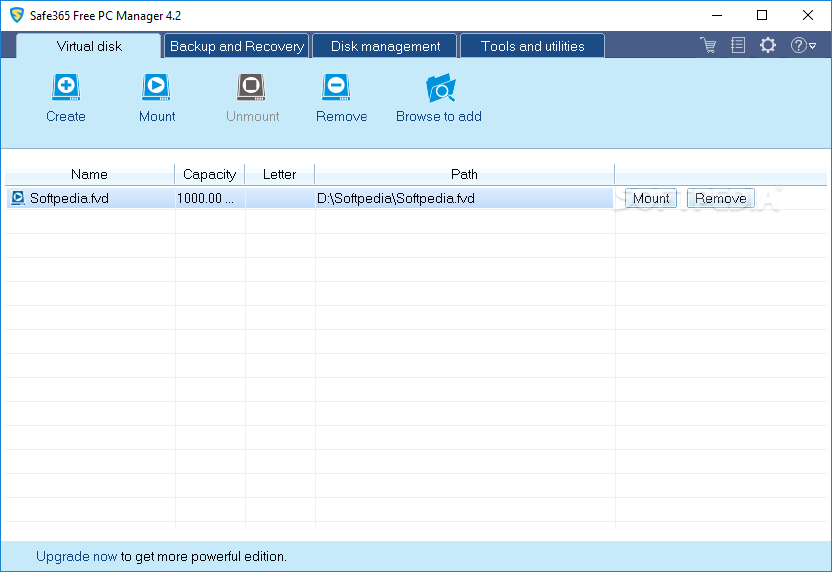The image size is (832, 572).
Task: Click the Remove toolbar icon with minus sign
Action: point(336,87)
